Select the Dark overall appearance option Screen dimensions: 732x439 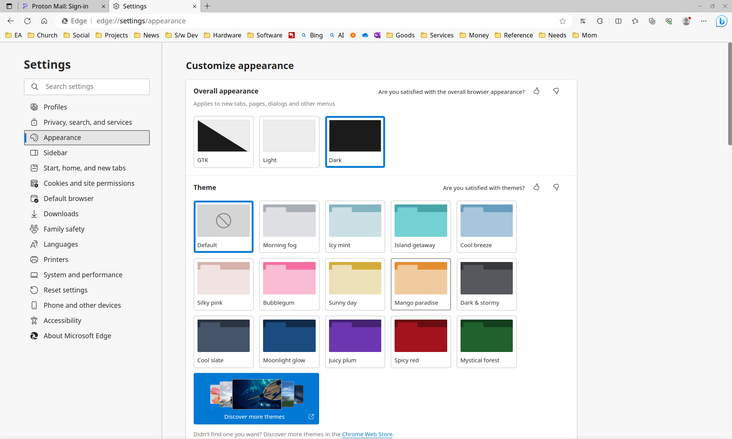tap(355, 142)
